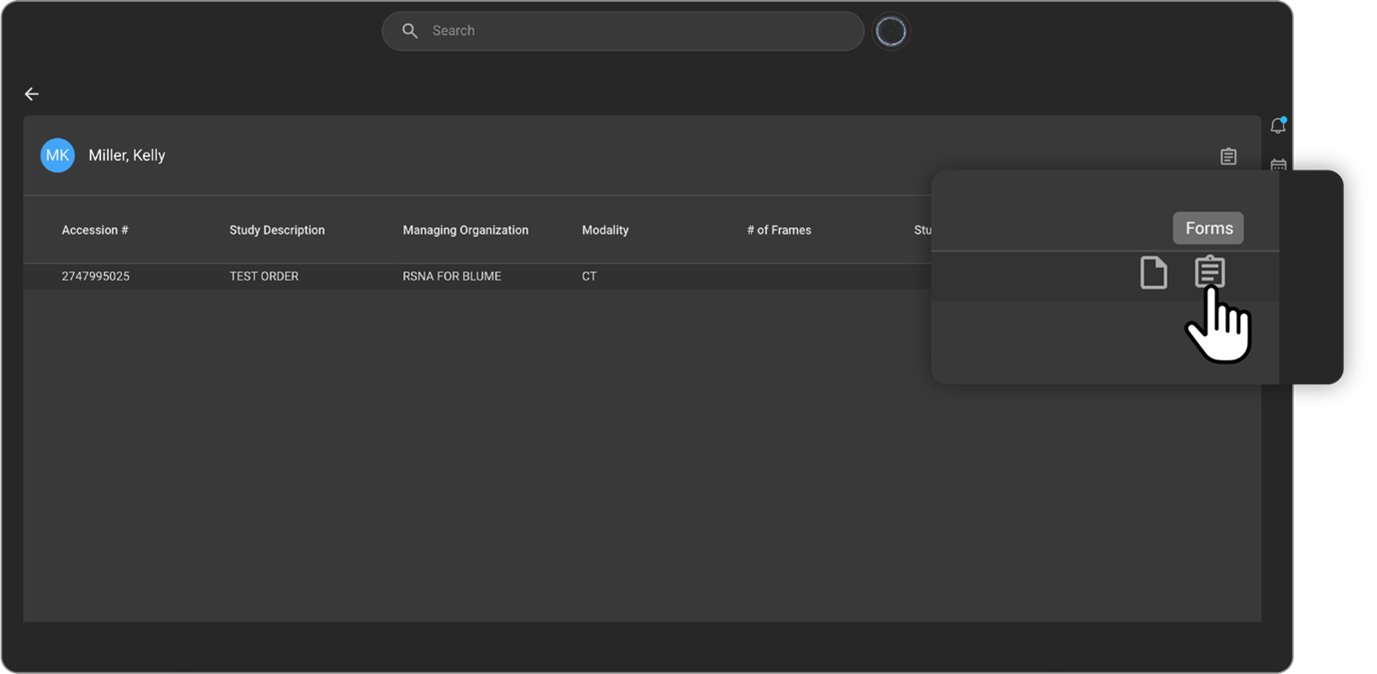Open the TEST ORDER study row
This screenshot has width=1377, height=674.
pyautogui.click(x=264, y=276)
